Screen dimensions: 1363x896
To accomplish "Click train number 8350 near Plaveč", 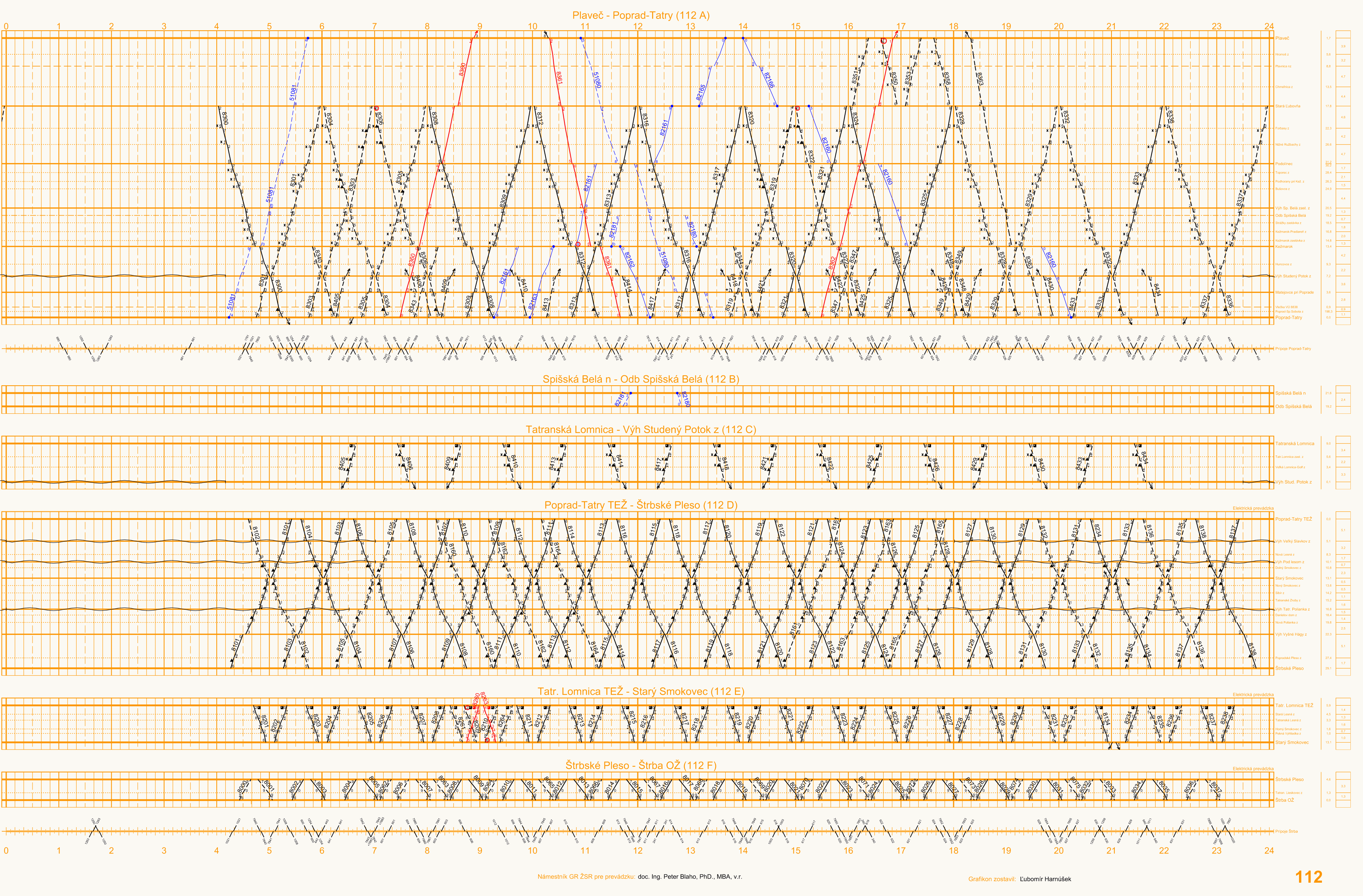I will (x=894, y=79).
